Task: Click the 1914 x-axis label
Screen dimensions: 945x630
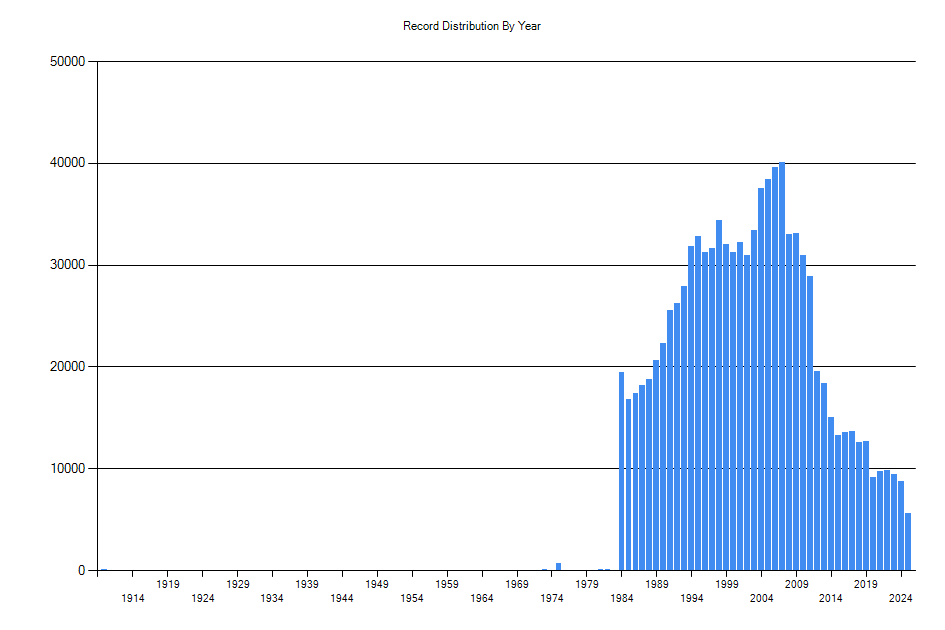Action: point(132,598)
